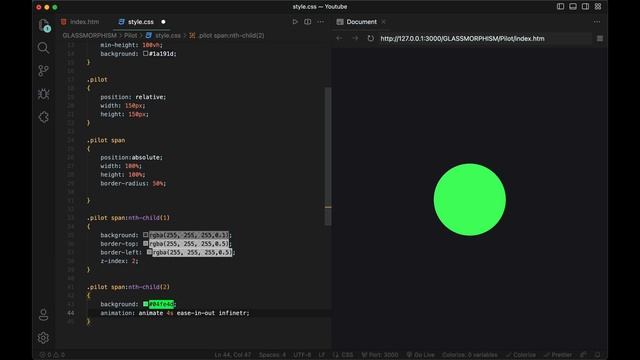Image resolution: width=640 pixels, height=360 pixels.
Task: Click the unsaved dot on the style.css tab
Action: click(x=163, y=22)
